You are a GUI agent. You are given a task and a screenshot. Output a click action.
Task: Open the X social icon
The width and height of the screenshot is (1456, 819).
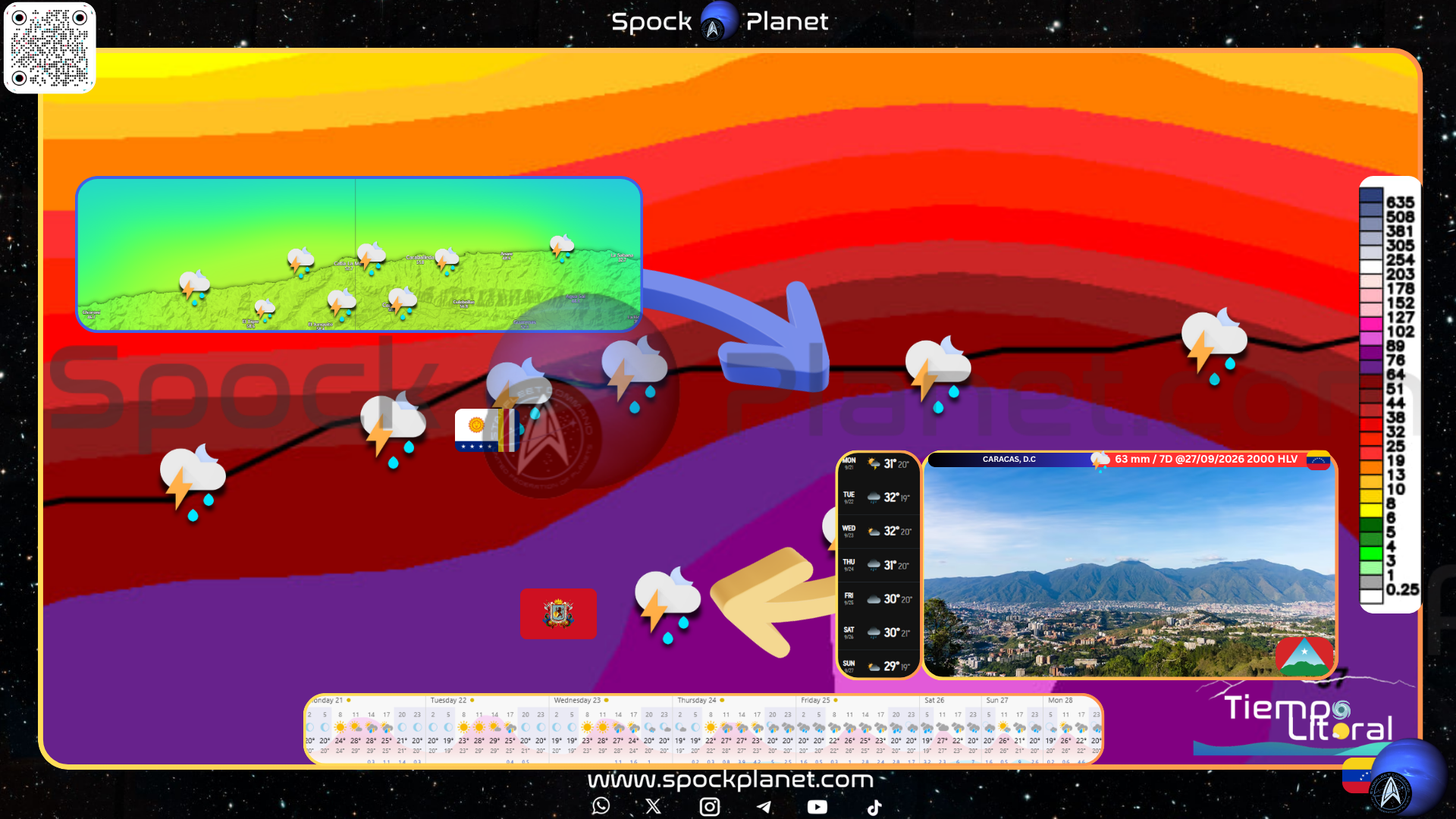coord(653,806)
